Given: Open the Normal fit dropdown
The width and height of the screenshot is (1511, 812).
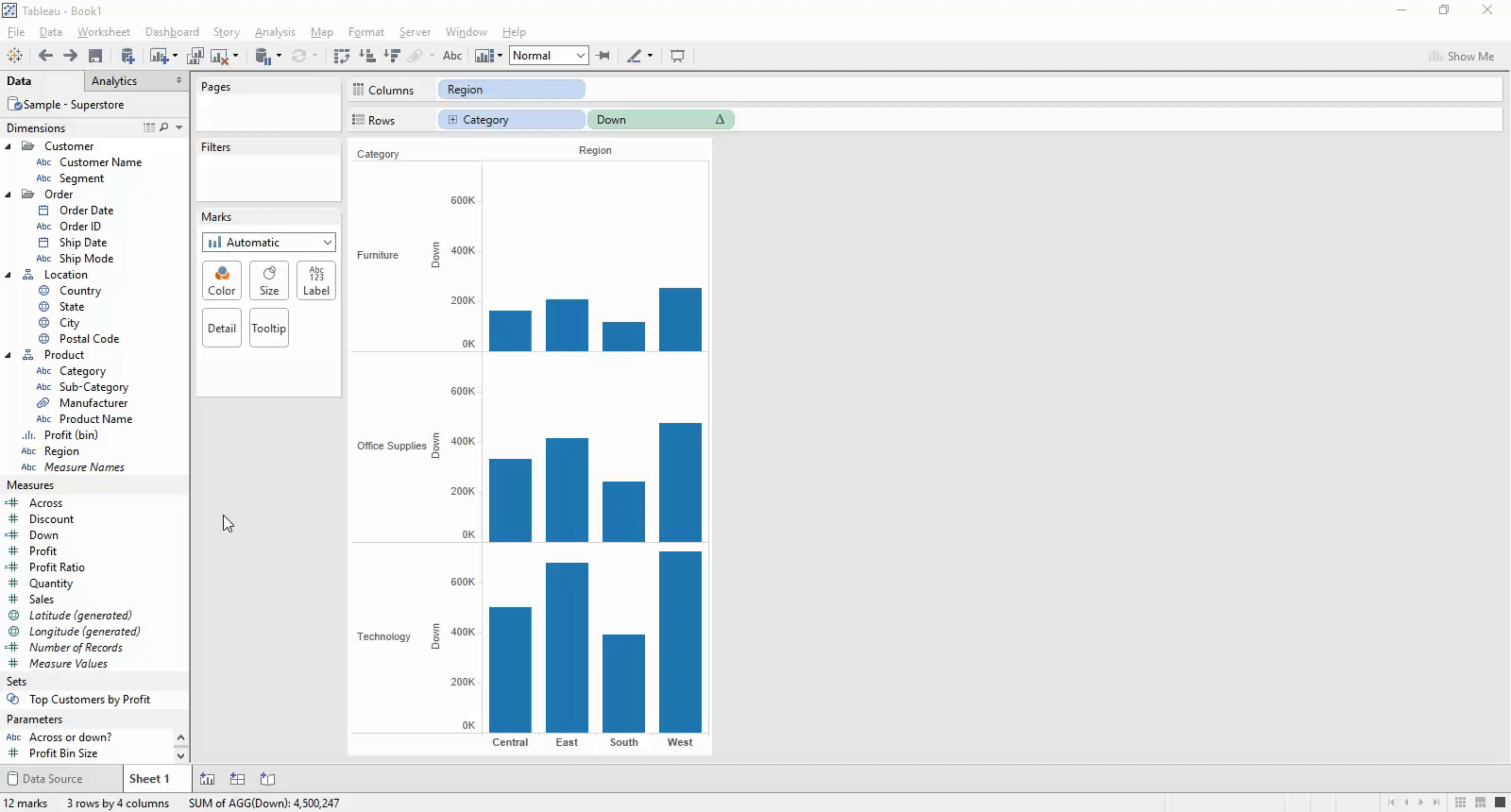Looking at the screenshot, I should (549, 56).
